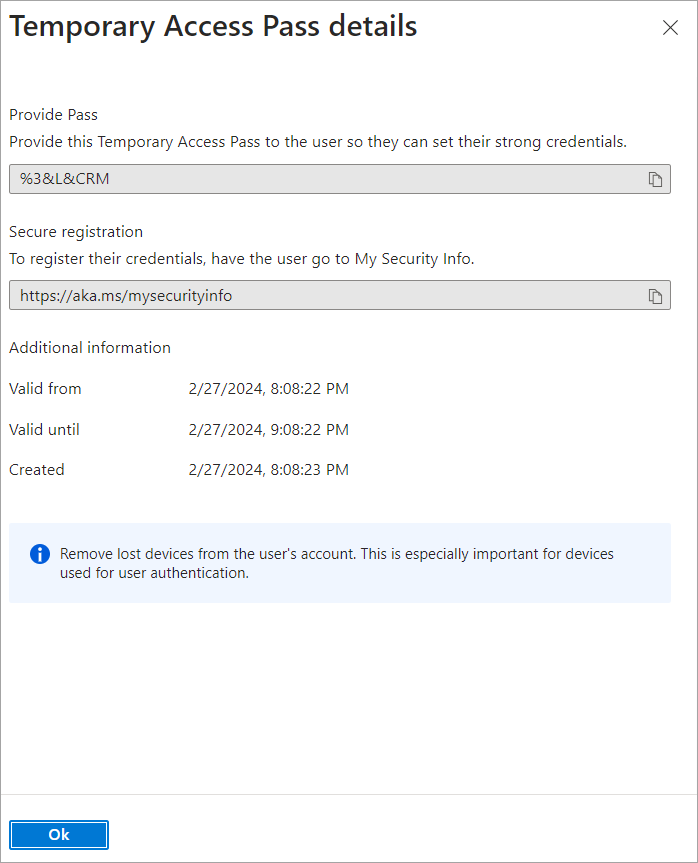Click the Temporary Access Pass details title

coord(213,26)
